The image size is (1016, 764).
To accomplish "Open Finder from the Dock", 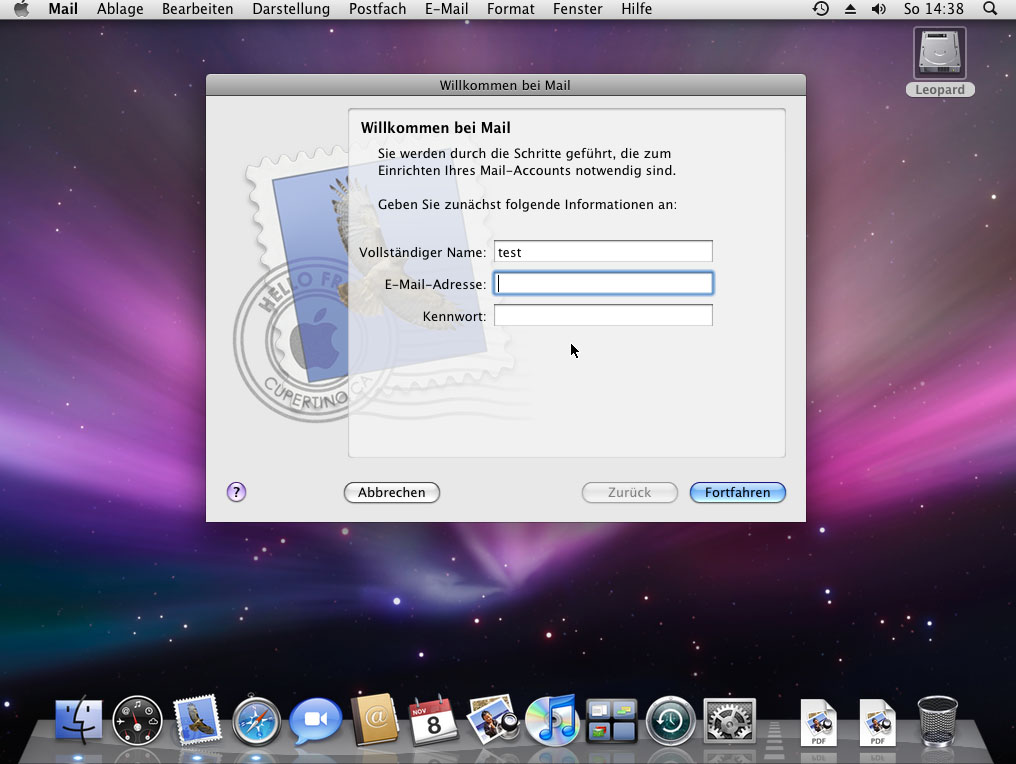I will (79, 721).
